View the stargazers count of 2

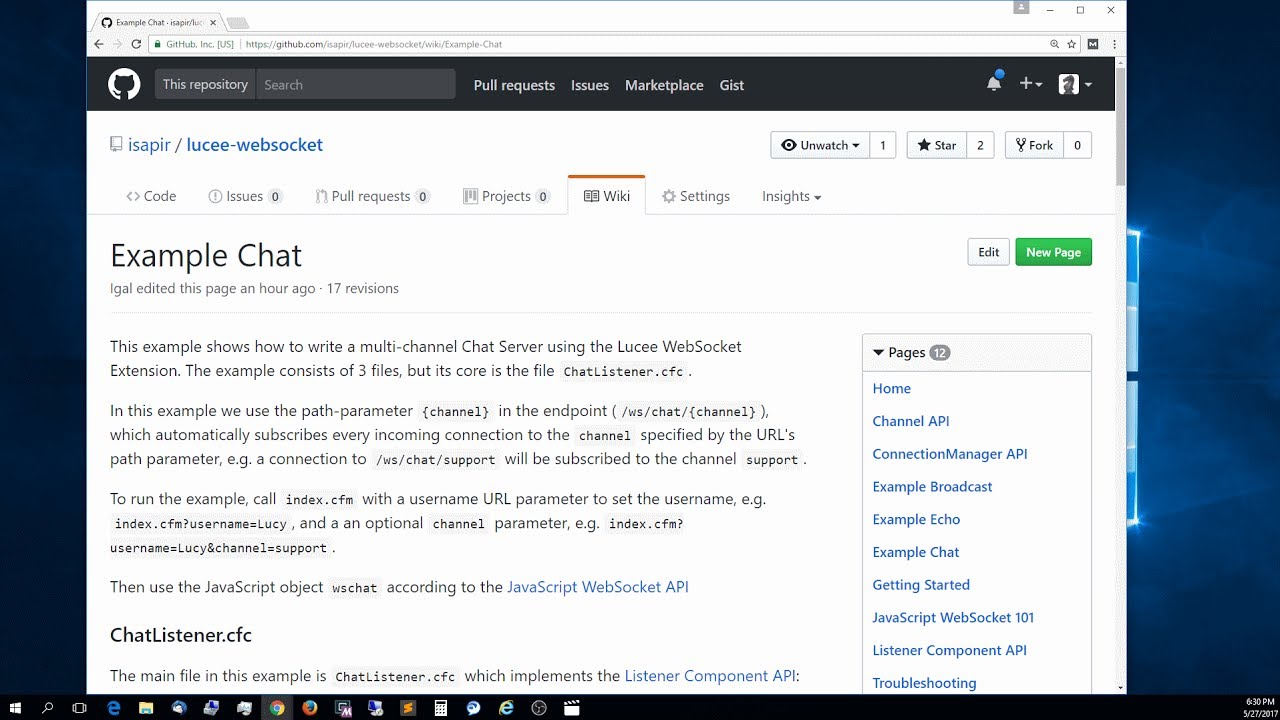(x=980, y=145)
